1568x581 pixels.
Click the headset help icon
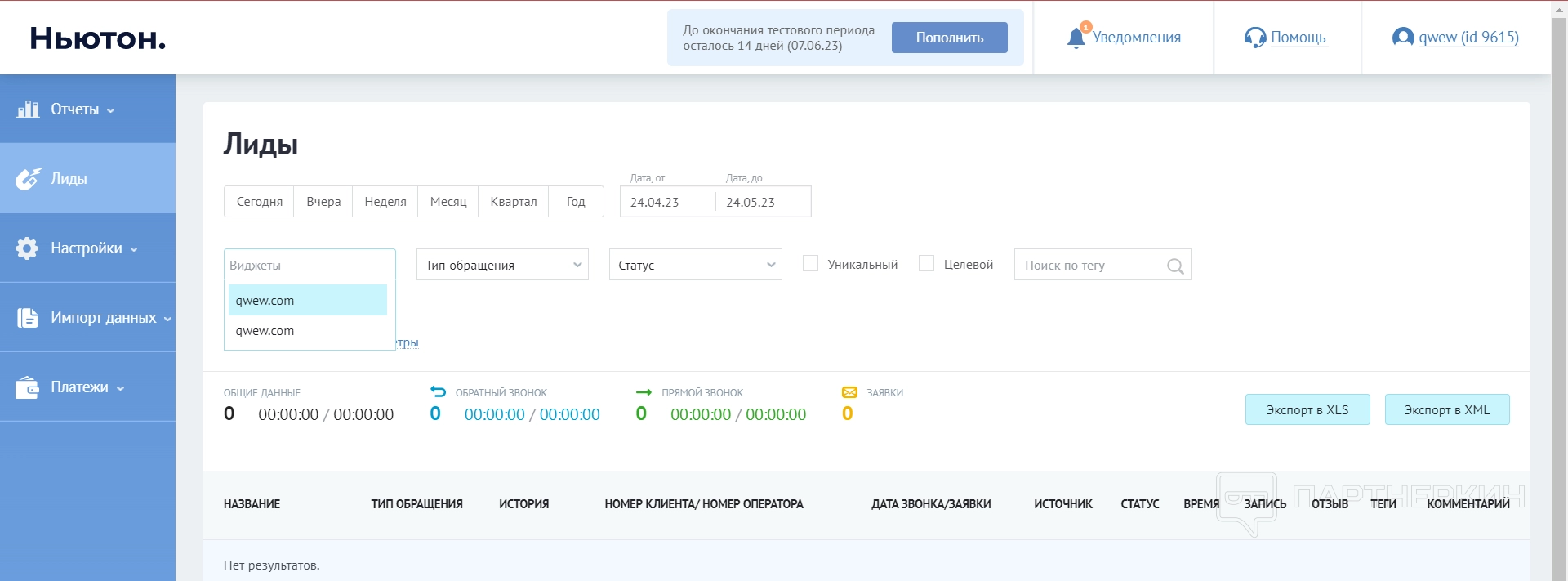pos(1254,38)
